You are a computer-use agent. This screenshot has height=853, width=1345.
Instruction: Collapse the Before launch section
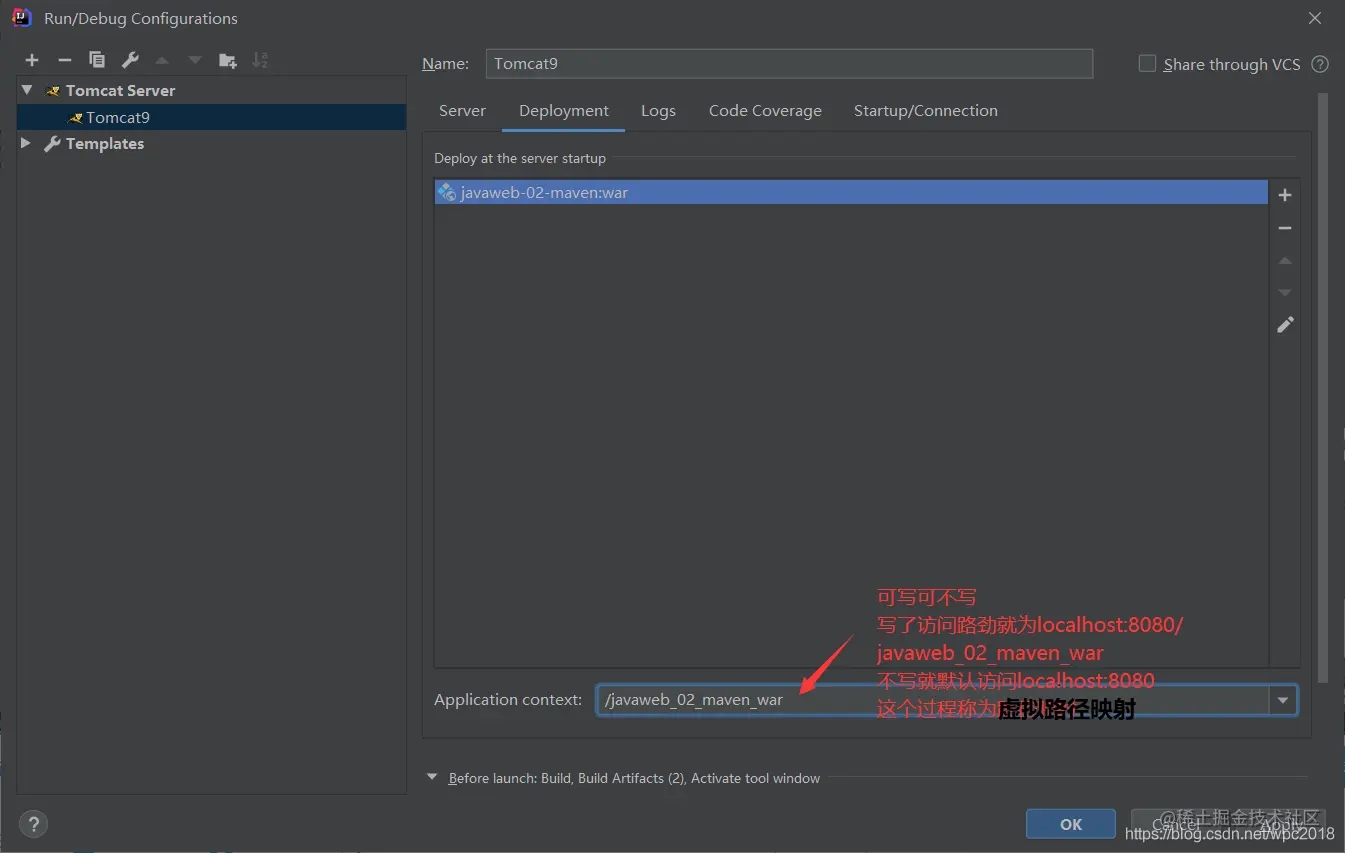pos(432,777)
